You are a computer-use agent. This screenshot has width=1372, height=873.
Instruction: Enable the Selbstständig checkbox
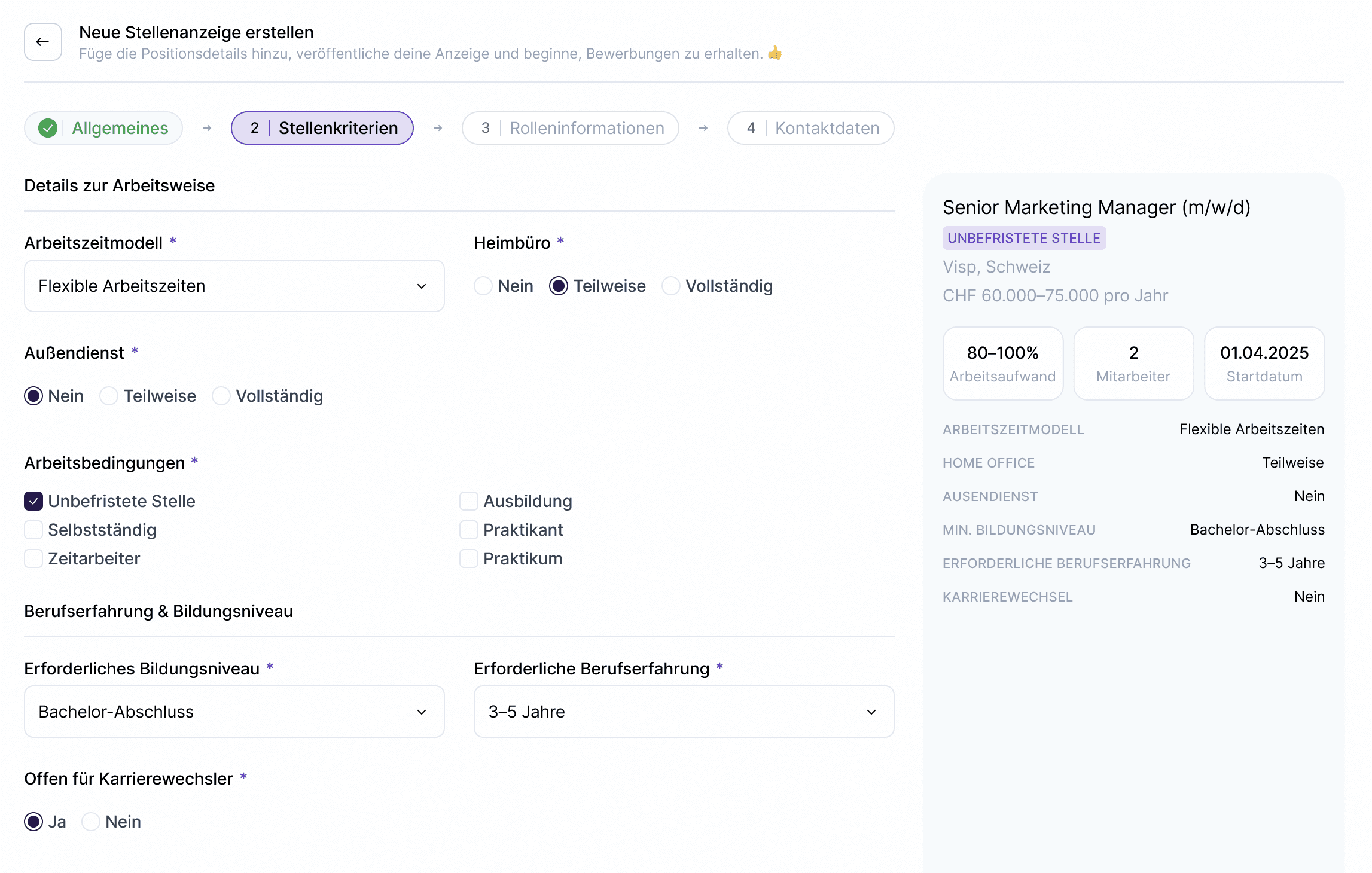point(33,530)
